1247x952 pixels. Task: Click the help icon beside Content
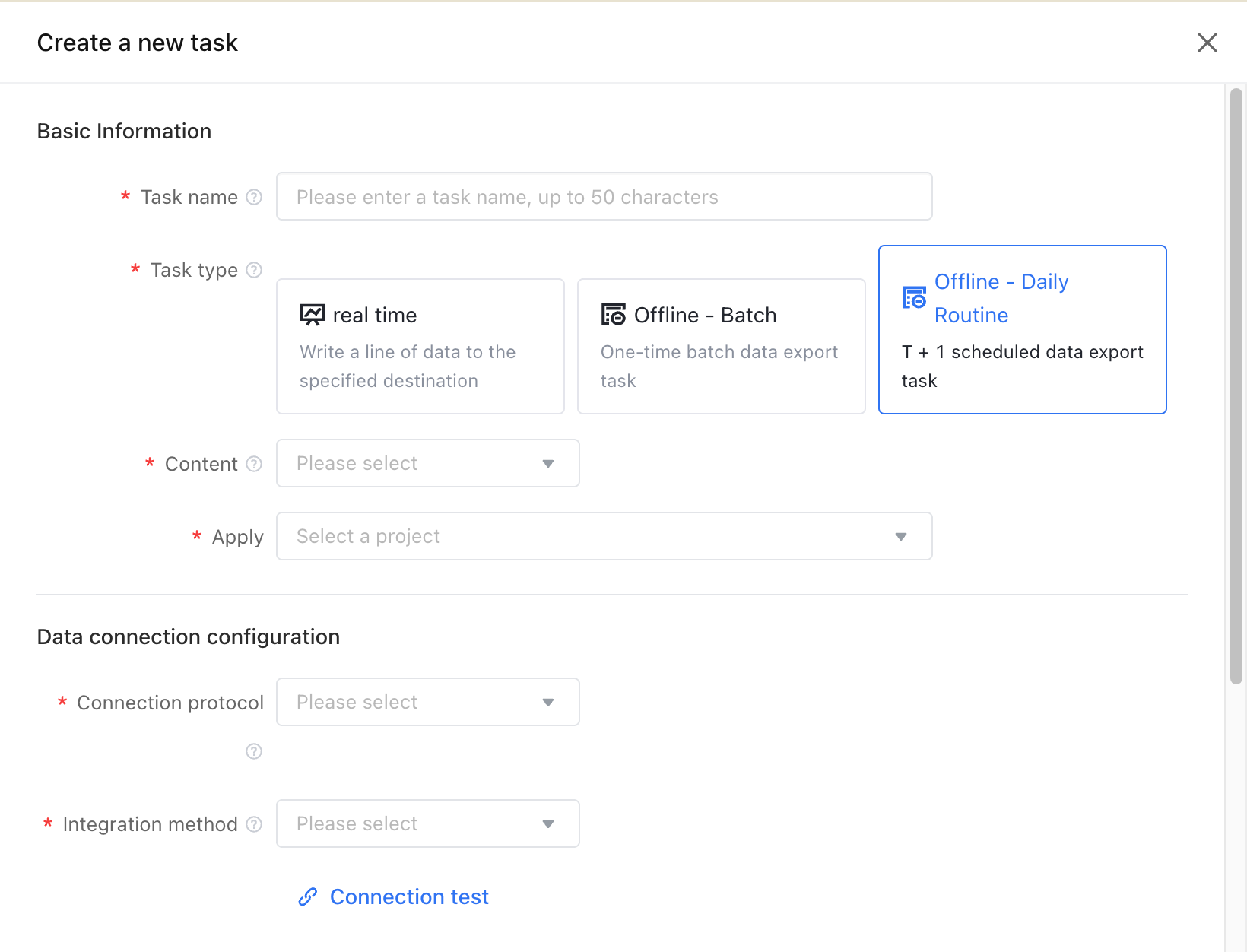pyautogui.click(x=254, y=464)
